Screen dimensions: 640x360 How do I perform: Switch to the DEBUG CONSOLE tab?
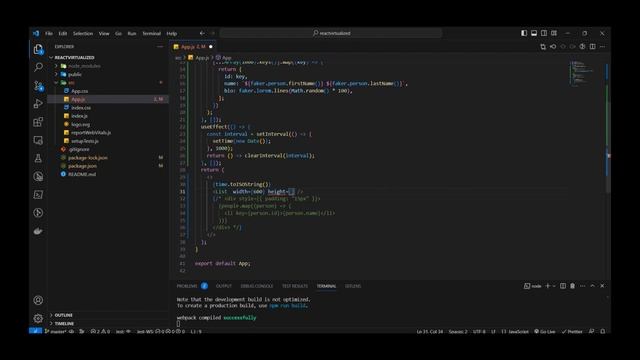pyautogui.click(x=257, y=286)
